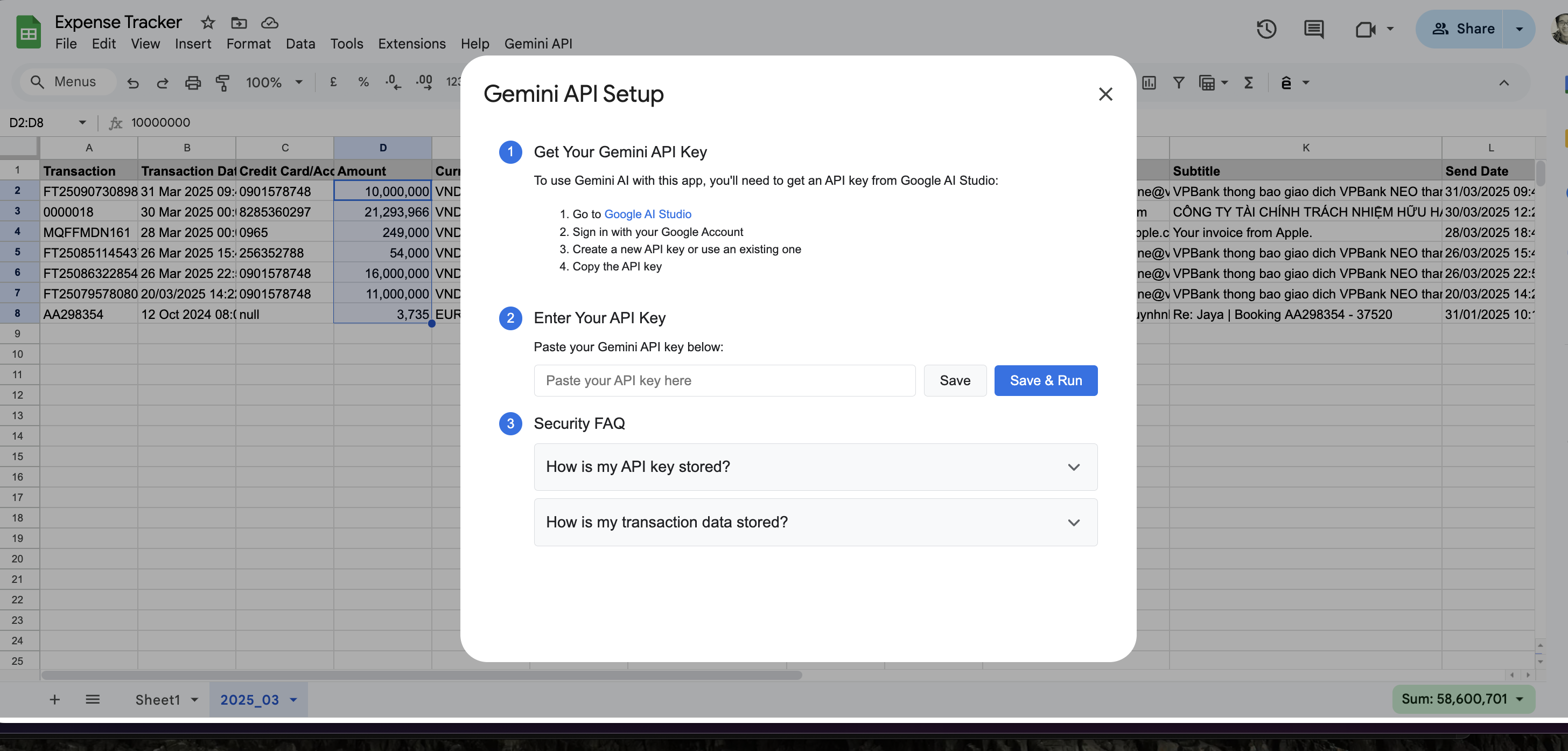Click the move to folder icon
Screen dimensions: 1568x751
coord(239,23)
